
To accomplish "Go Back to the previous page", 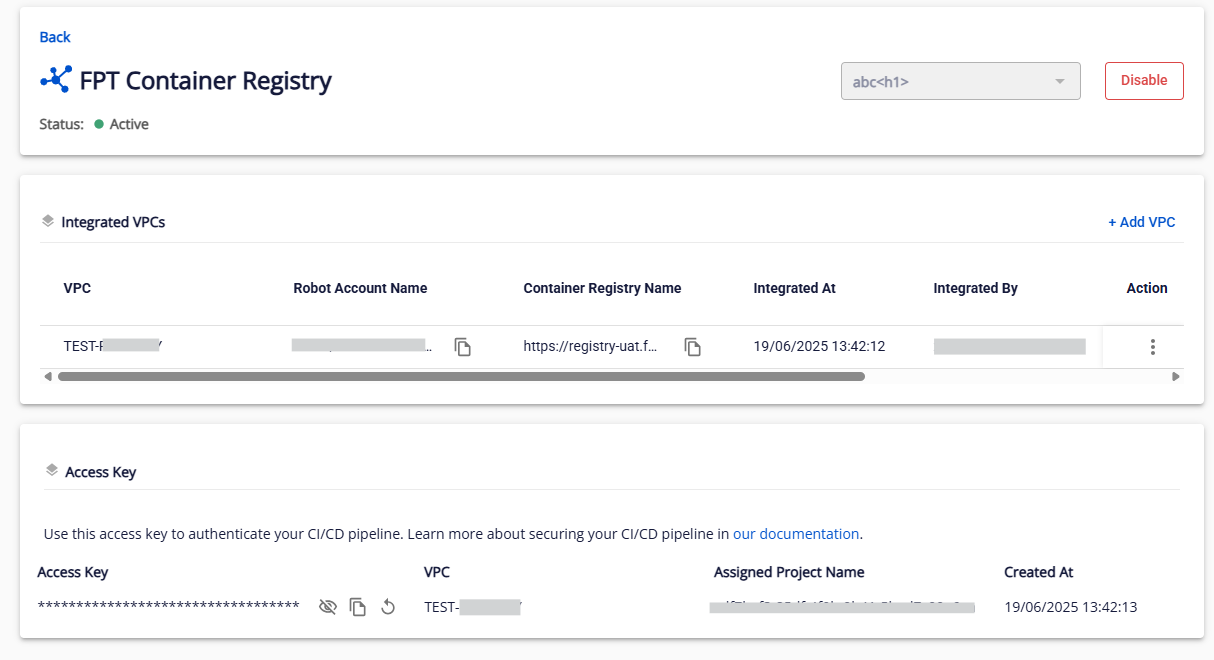I will [55, 37].
